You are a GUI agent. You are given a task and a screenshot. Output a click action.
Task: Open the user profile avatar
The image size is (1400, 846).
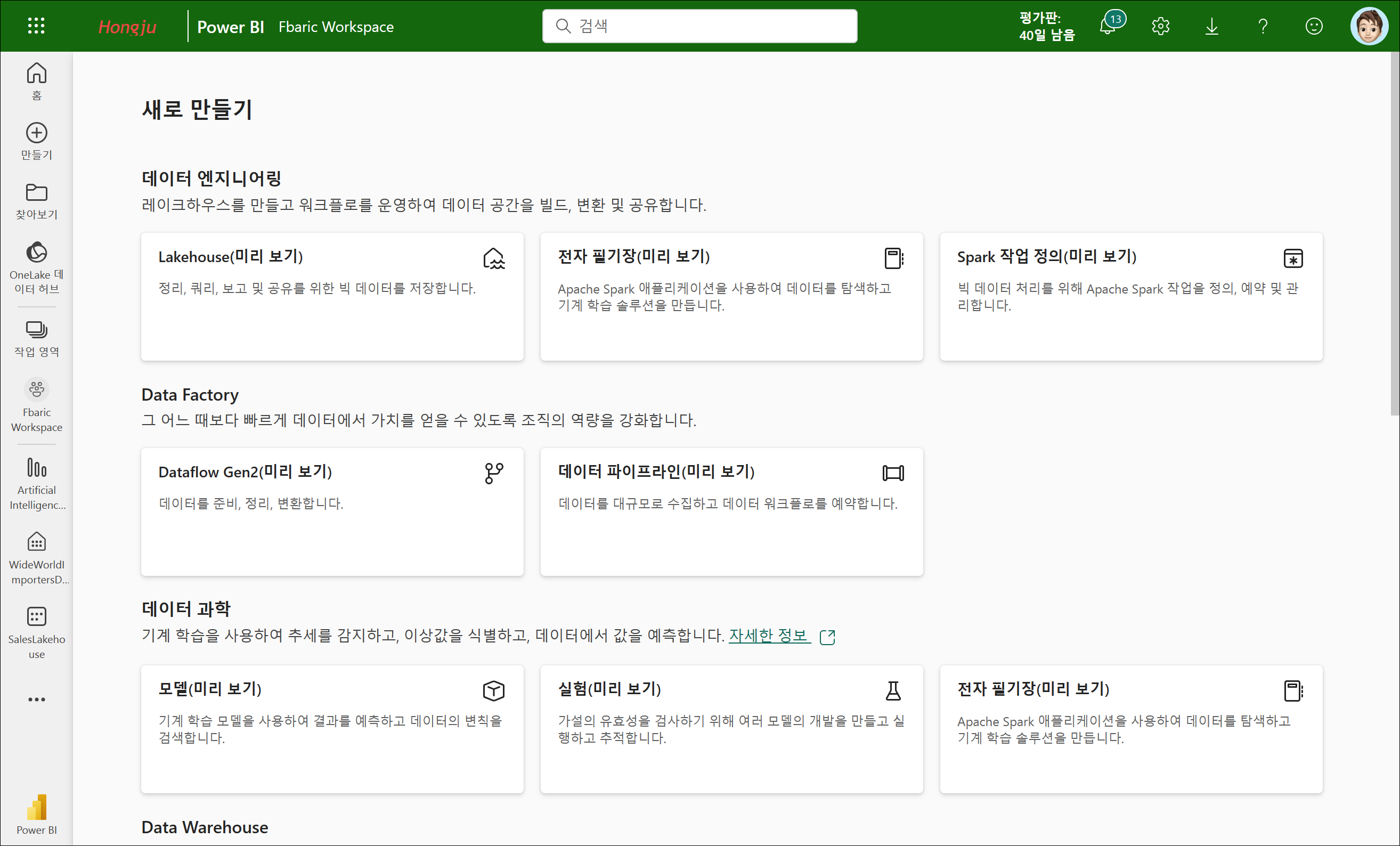click(x=1369, y=26)
